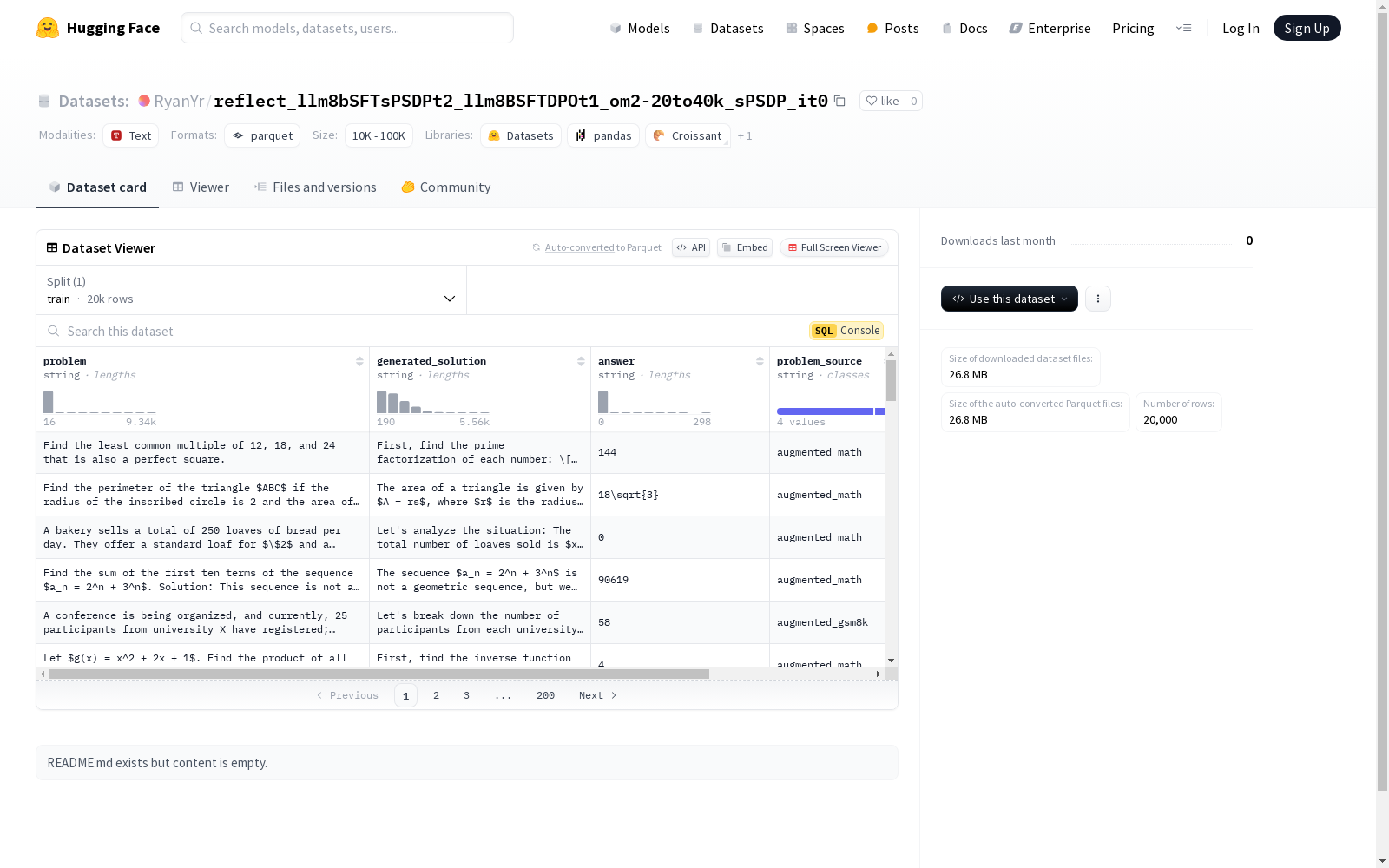Select page 1 in pagination
This screenshot has height=868, width=1389.
405,695
